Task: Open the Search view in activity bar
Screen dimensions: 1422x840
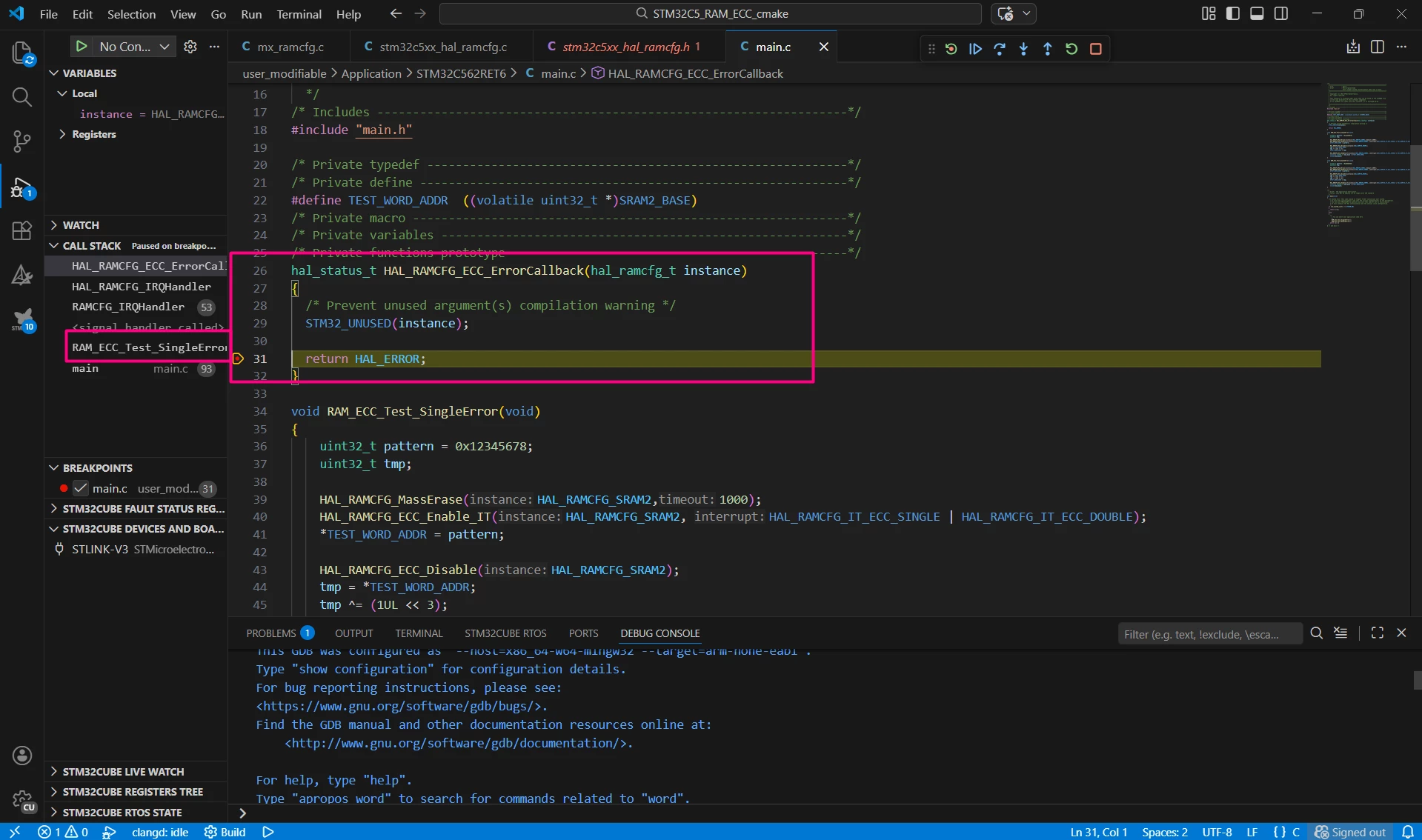Action: pyautogui.click(x=21, y=97)
